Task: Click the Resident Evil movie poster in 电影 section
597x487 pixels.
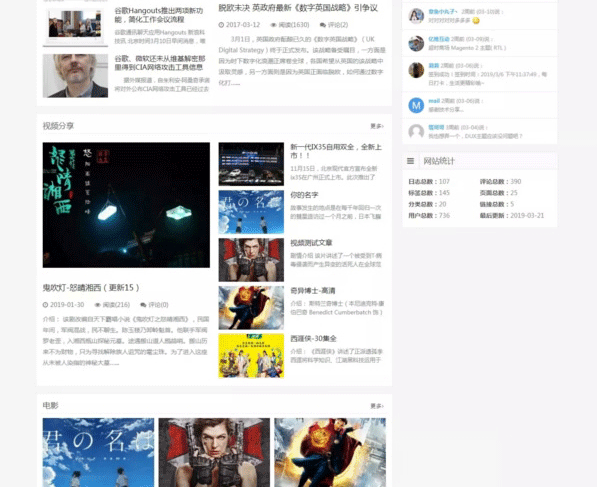Action: click(214, 452)
